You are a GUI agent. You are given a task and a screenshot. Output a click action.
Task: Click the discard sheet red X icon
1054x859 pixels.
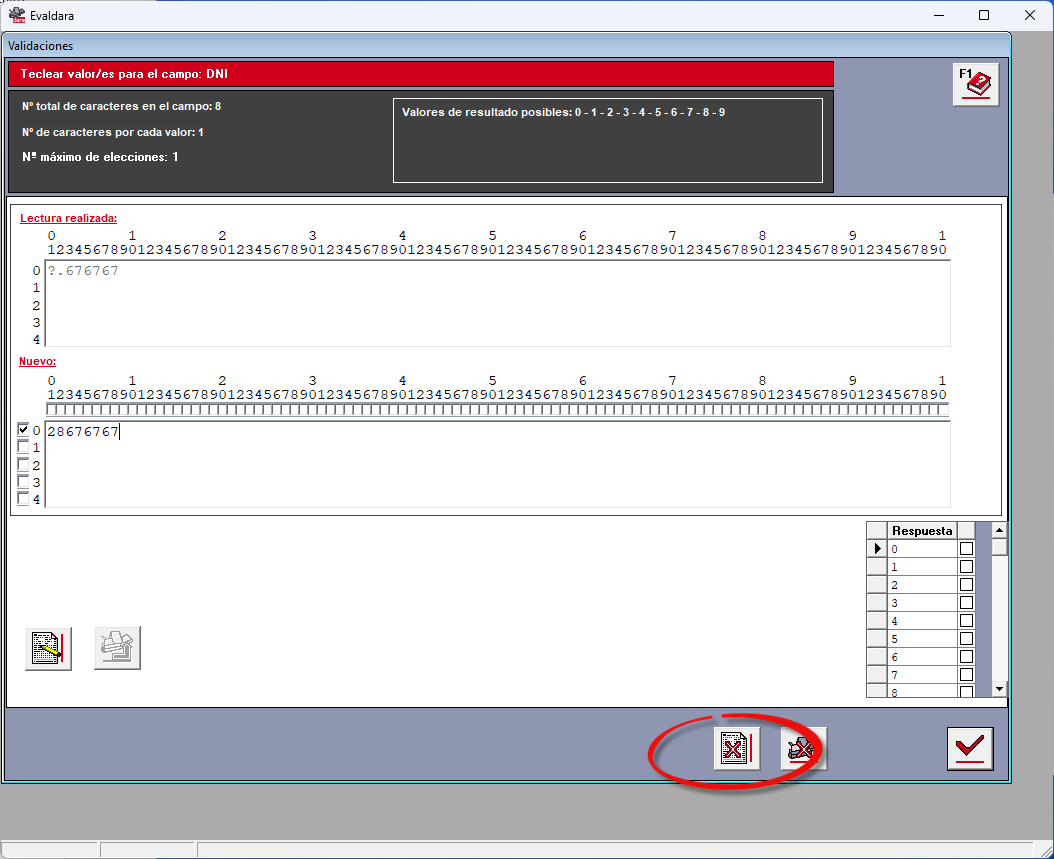pos(736,748)
